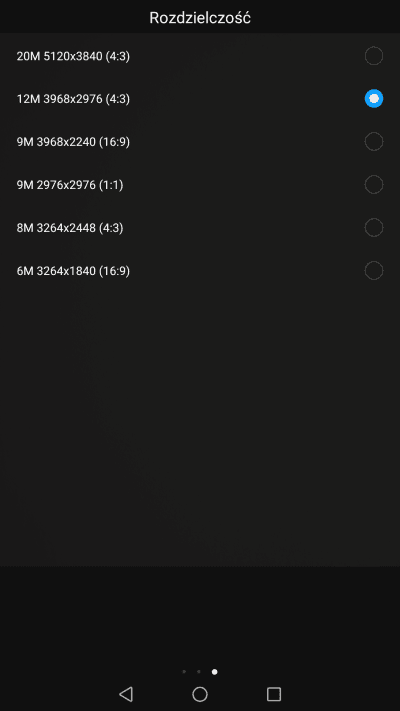Tap the Android back triangle icon

pos(126,694)
